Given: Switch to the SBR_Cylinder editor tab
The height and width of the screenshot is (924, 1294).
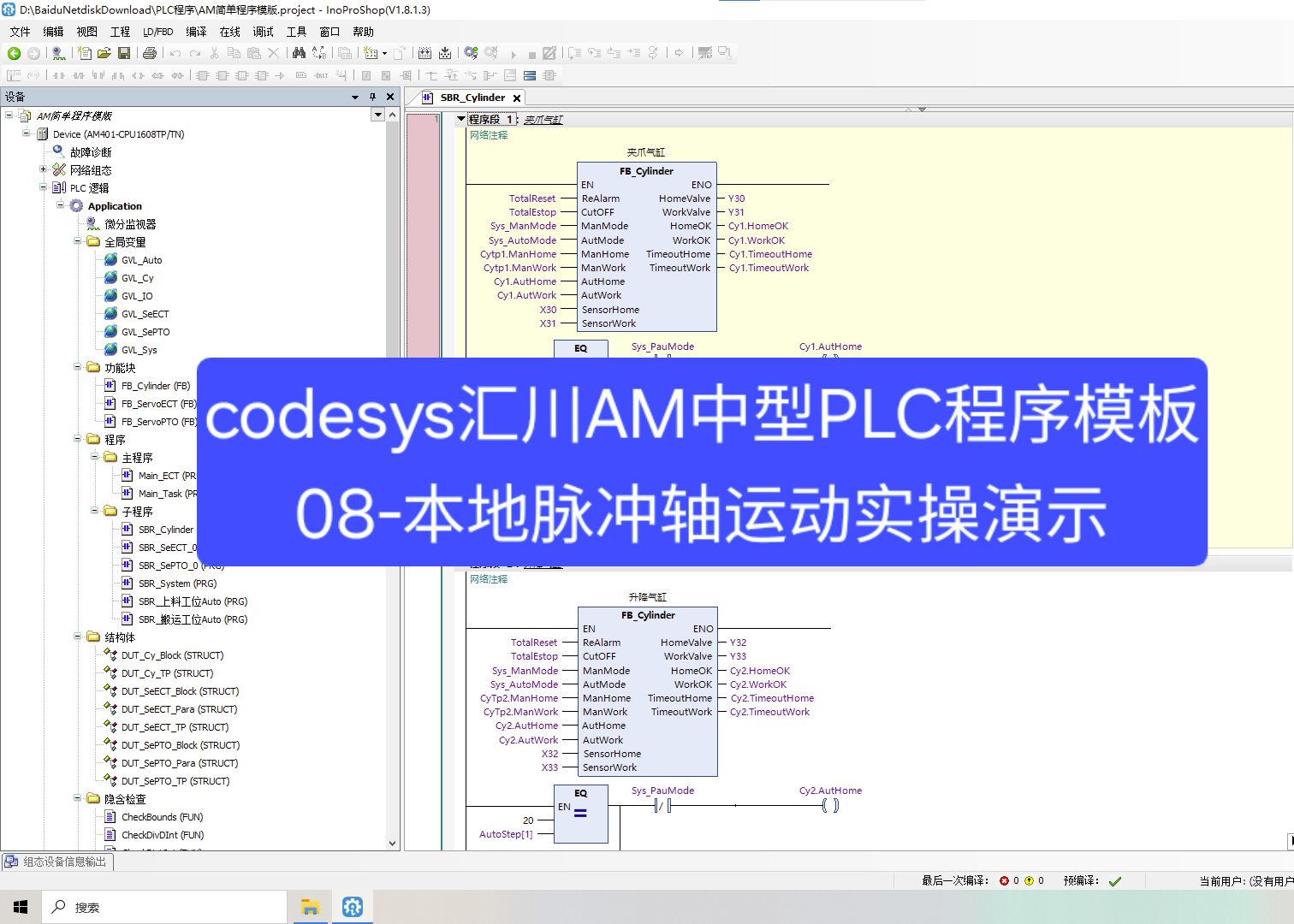Looking at the screenshot, I should tap(472, 97).
